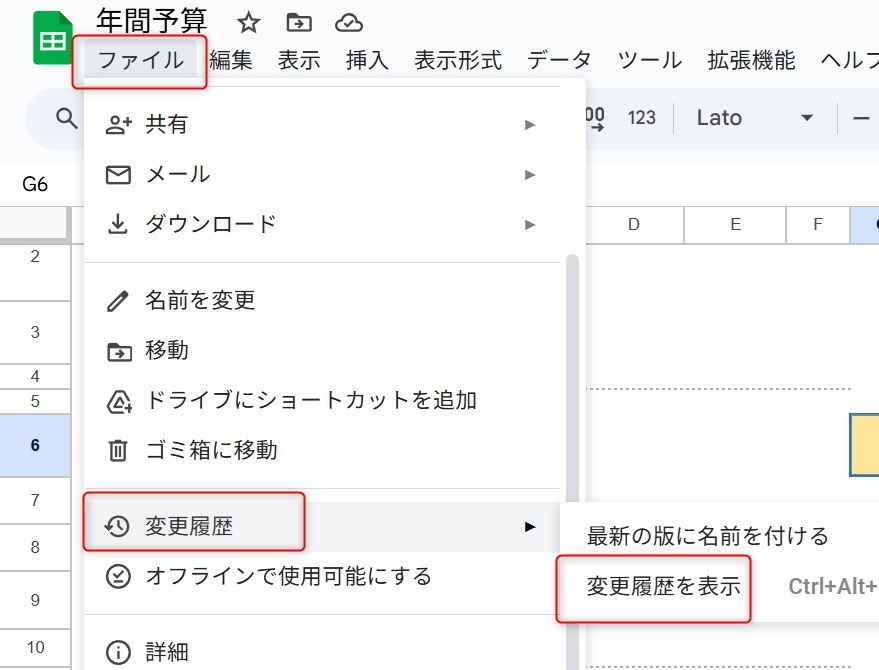Expand the 変更履歴 submenu arrow
Screen dimensions: 879x670
point(530,526)
